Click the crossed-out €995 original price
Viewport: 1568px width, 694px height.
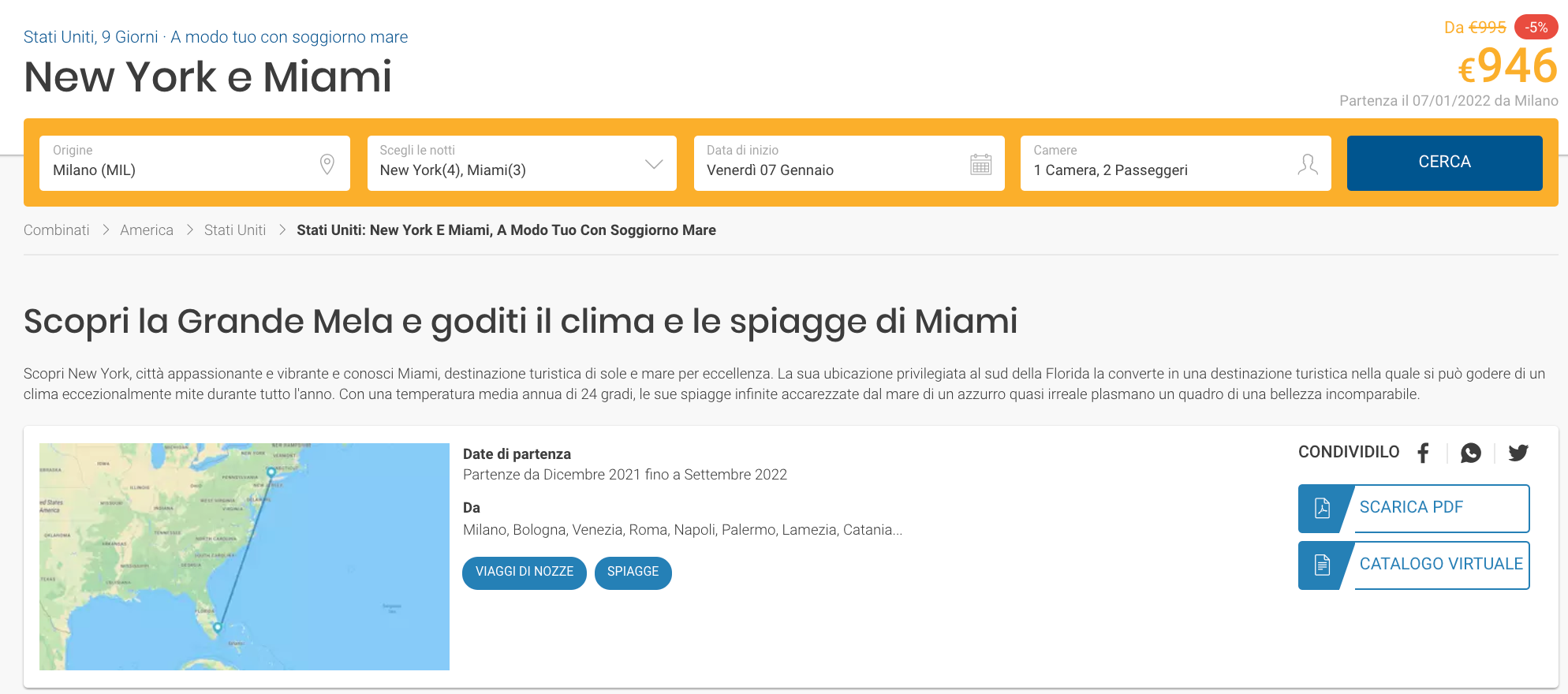1488,28
